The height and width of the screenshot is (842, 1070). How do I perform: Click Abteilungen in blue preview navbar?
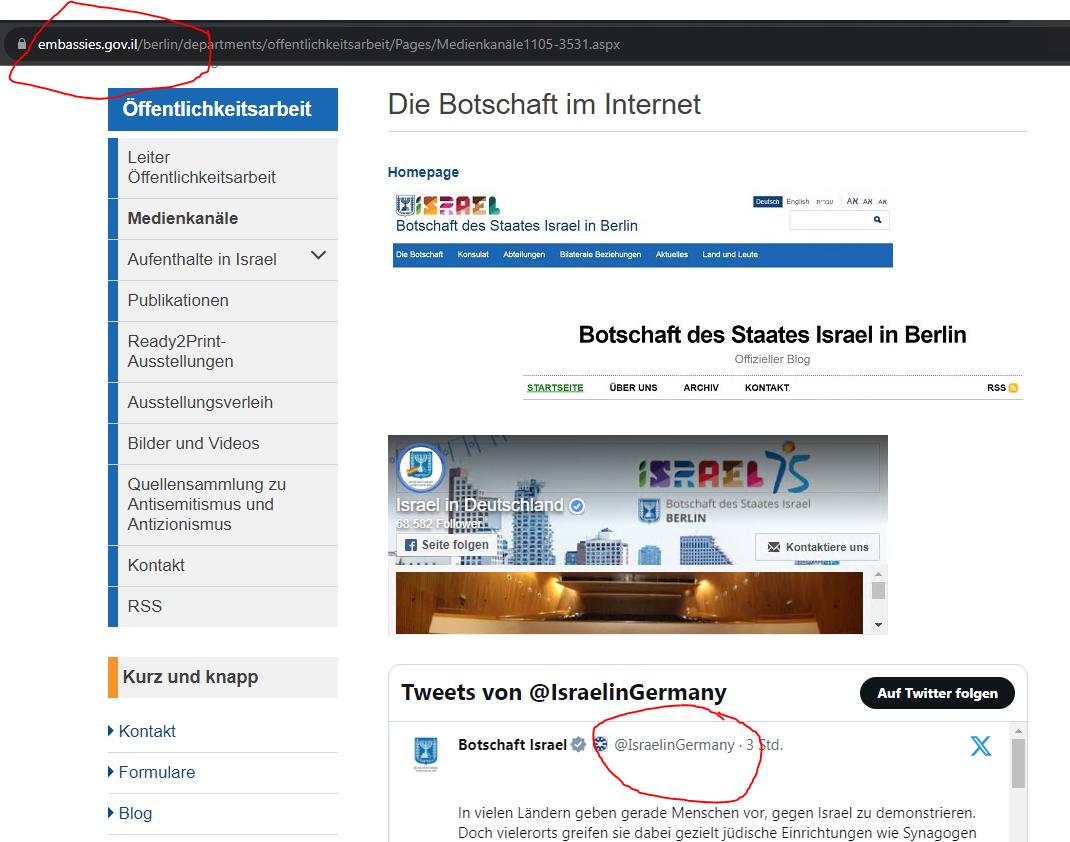pos(524,255)
